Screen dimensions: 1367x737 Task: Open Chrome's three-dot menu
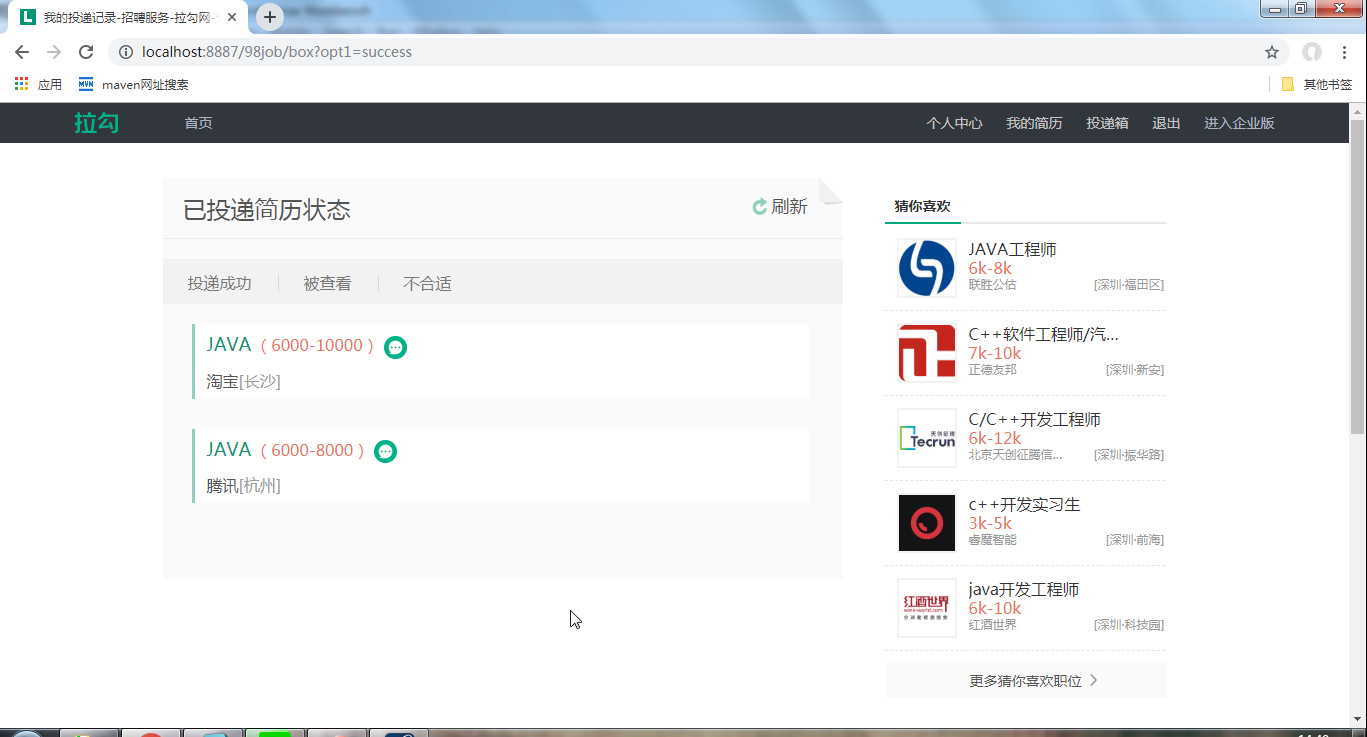(1344, 52)
